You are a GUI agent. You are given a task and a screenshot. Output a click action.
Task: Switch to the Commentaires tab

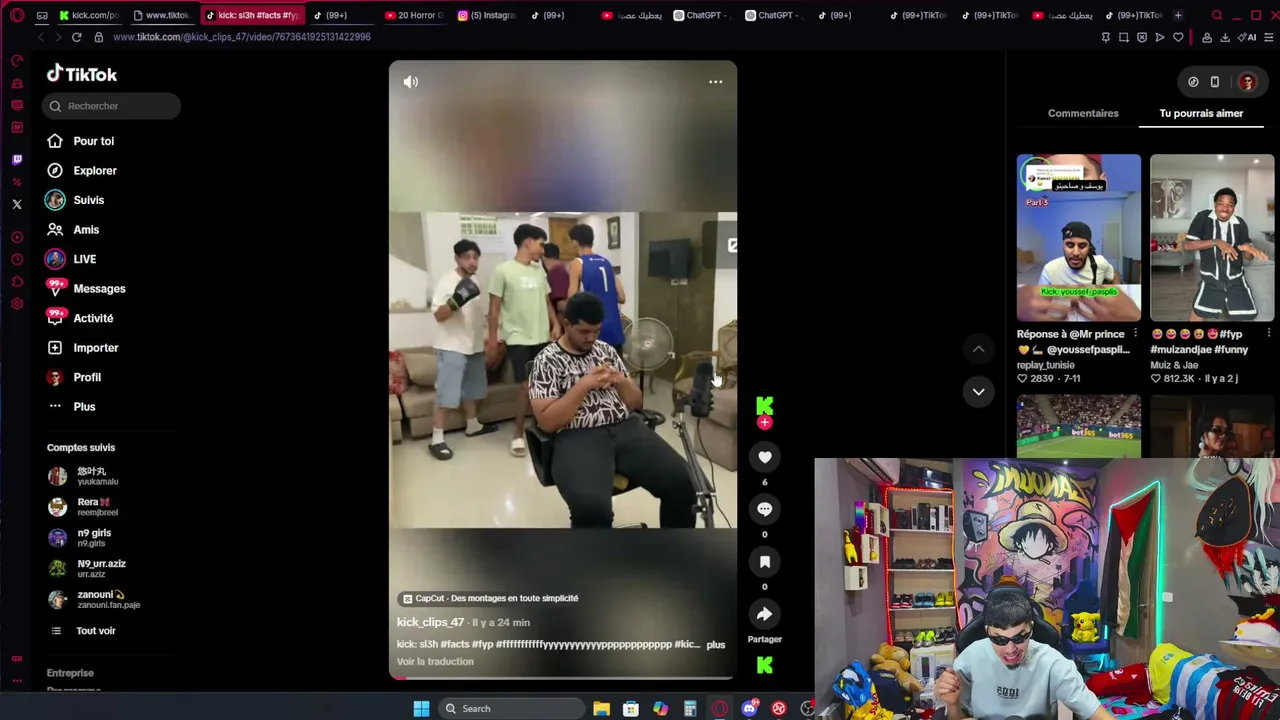click(x=1083, y=113)
